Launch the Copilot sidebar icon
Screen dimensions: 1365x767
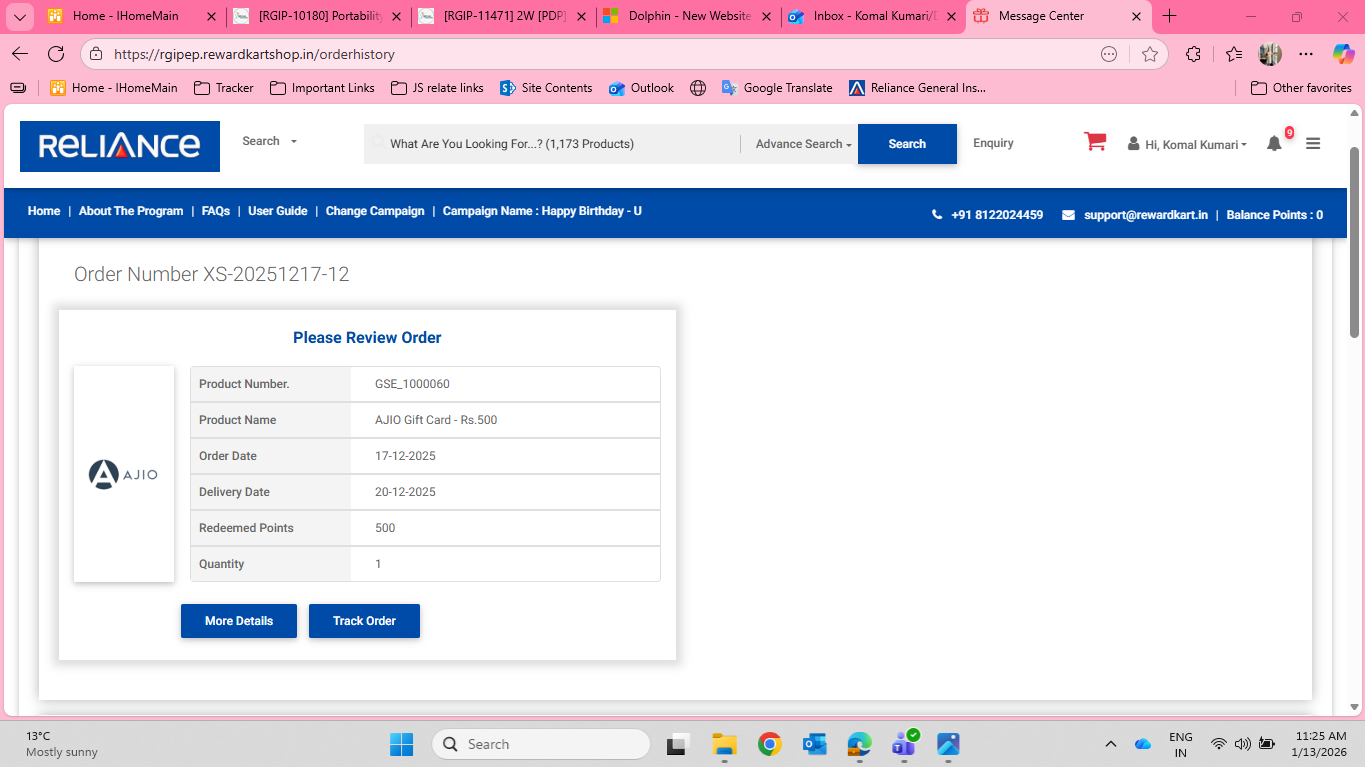[1343, 54]
